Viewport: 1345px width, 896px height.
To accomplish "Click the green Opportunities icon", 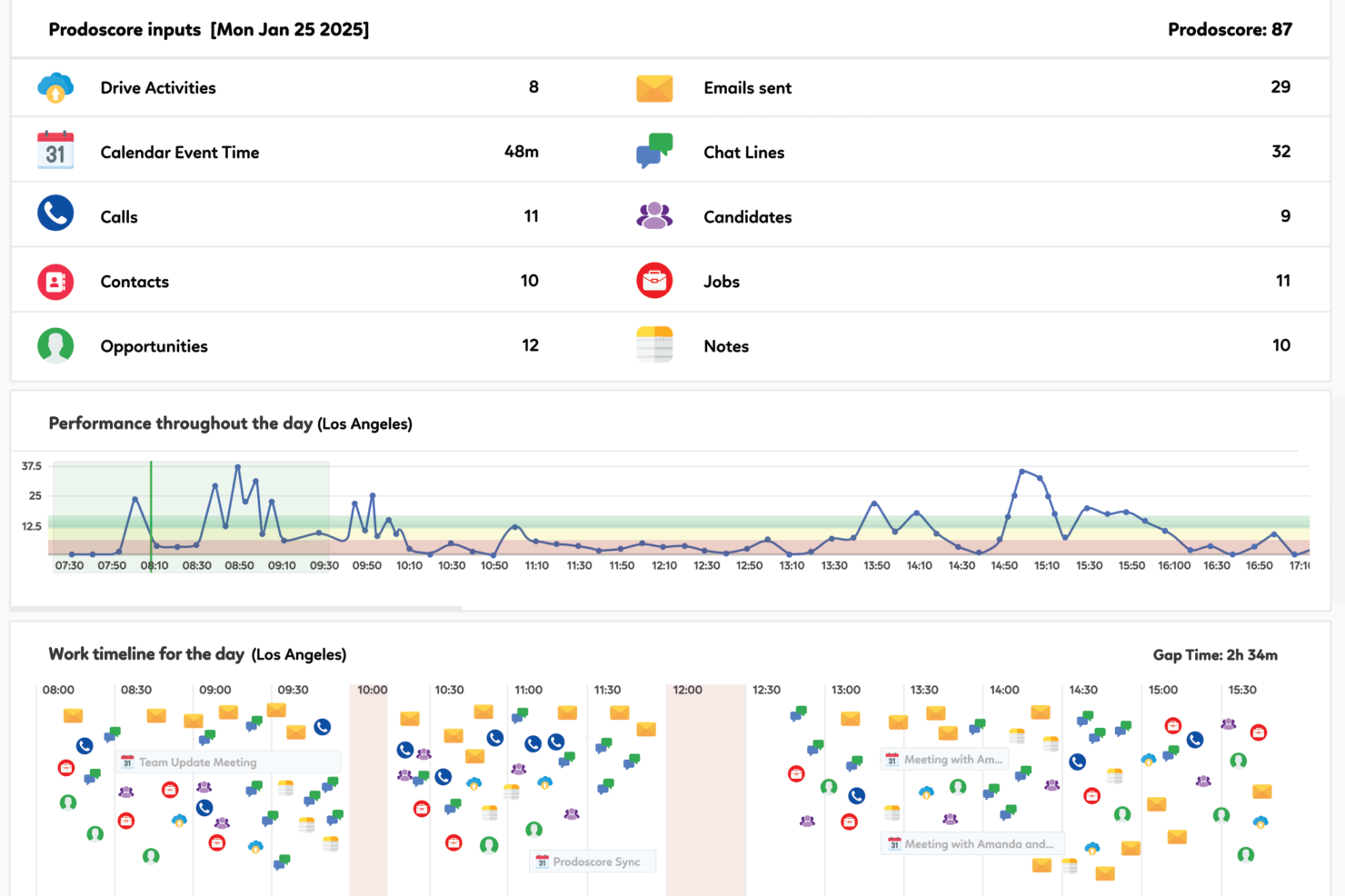I will point(55,345).
